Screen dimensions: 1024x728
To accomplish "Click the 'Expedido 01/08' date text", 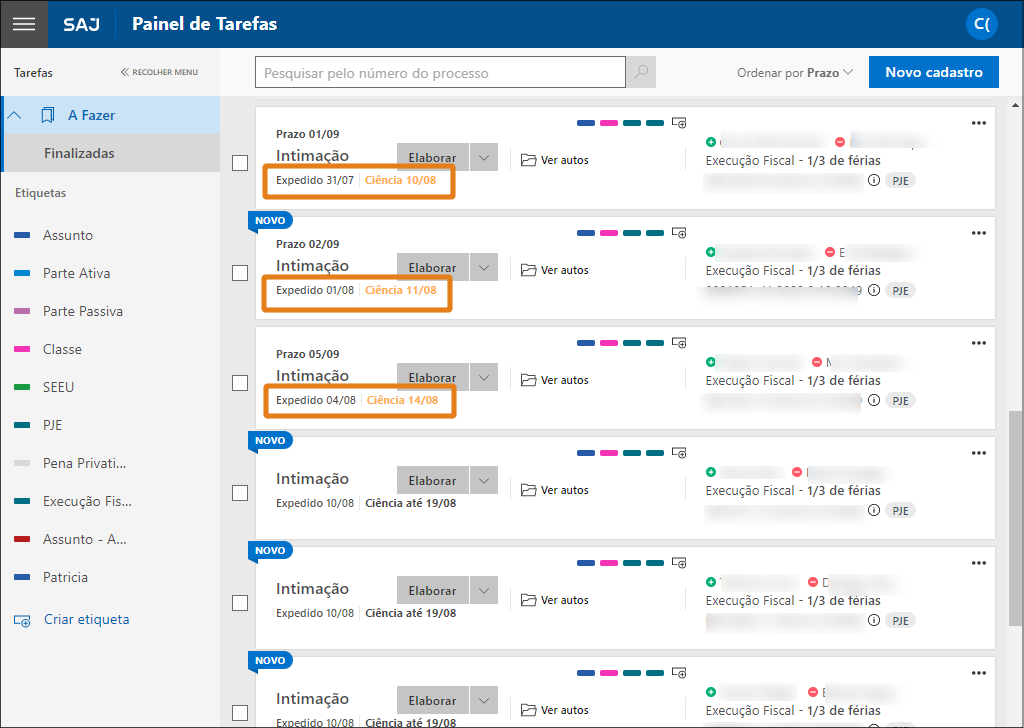I will 315,290.
